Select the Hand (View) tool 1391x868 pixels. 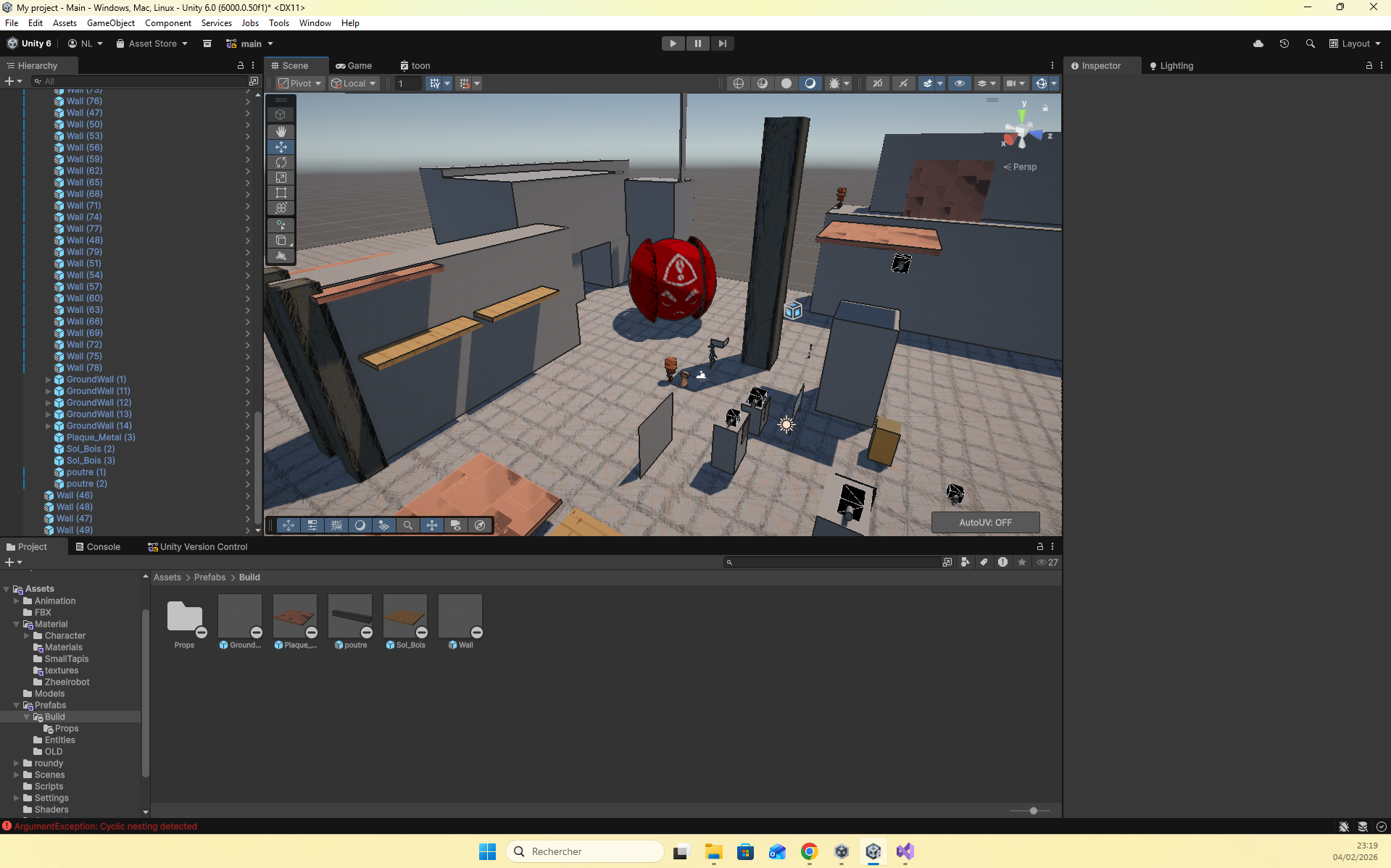281,131
